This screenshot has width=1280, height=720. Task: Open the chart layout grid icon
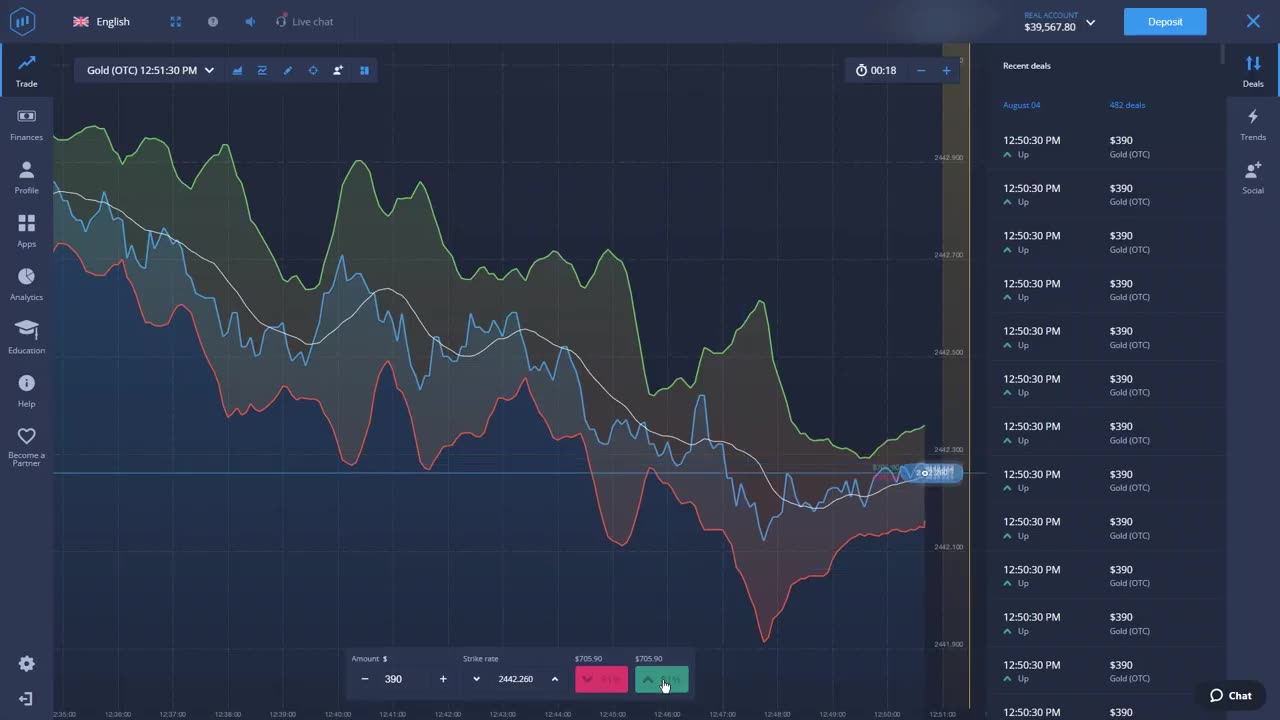pyautogui.click(x=364, y=70)
